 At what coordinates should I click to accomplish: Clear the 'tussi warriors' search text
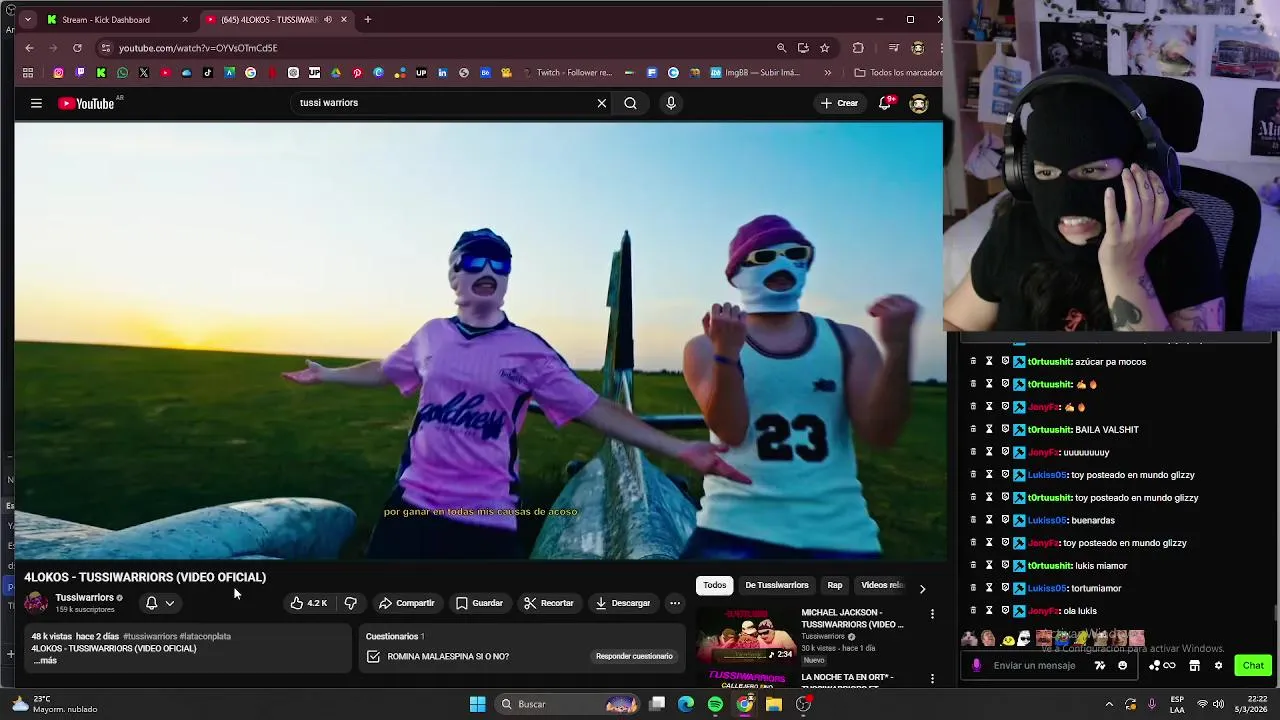(x=602, y=103)
